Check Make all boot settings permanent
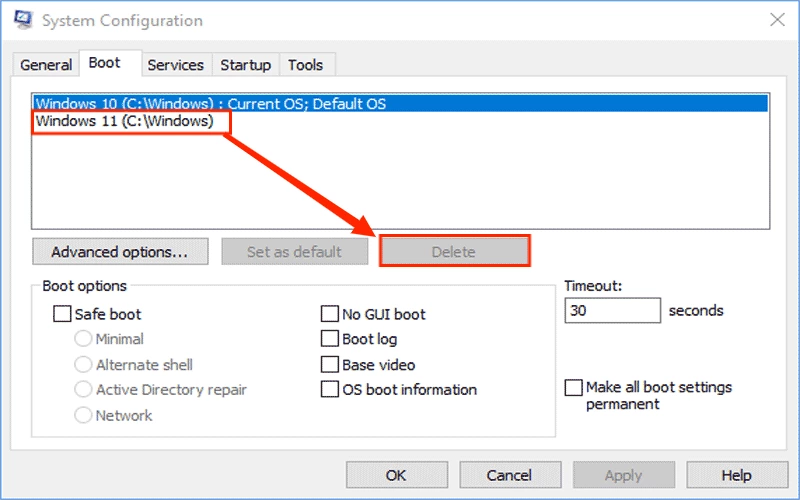The height and width of the screenshot is (500, 800). coord(573,387)
